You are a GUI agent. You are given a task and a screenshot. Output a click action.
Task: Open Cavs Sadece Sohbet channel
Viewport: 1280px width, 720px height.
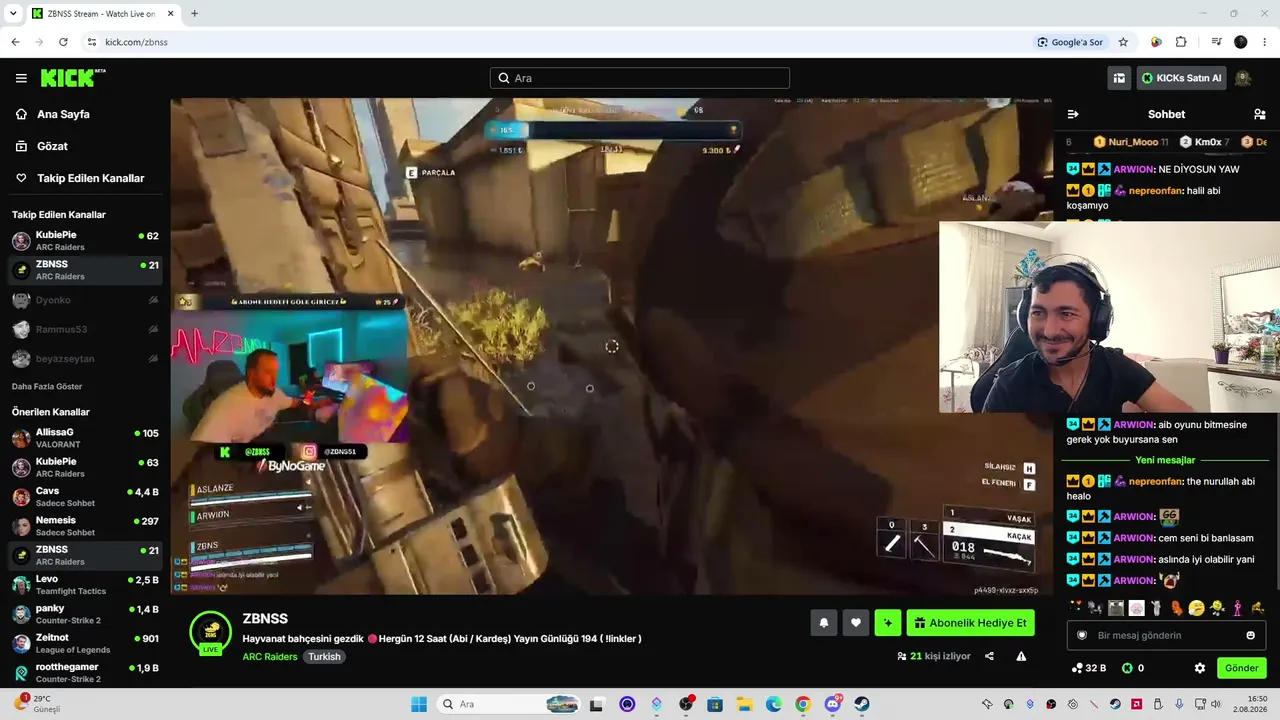click(x=85, y=497)
